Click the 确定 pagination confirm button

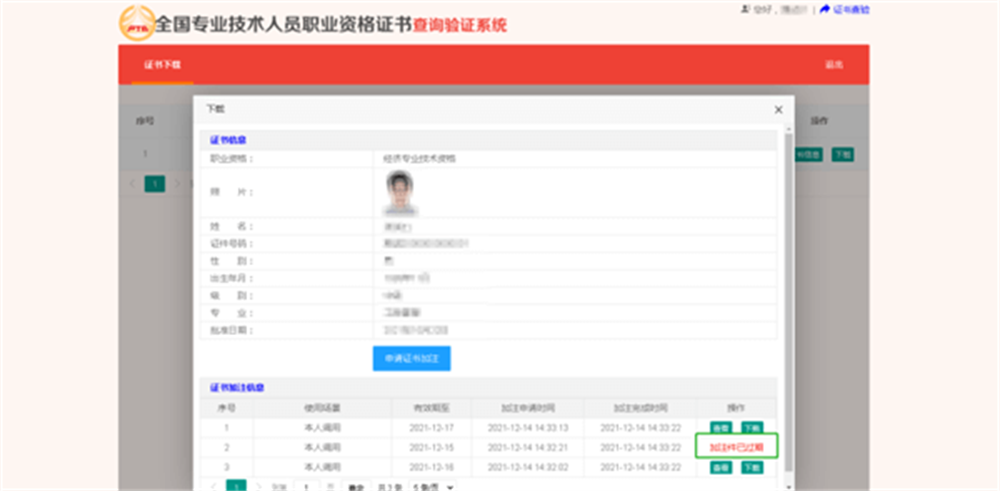[356, 487]
